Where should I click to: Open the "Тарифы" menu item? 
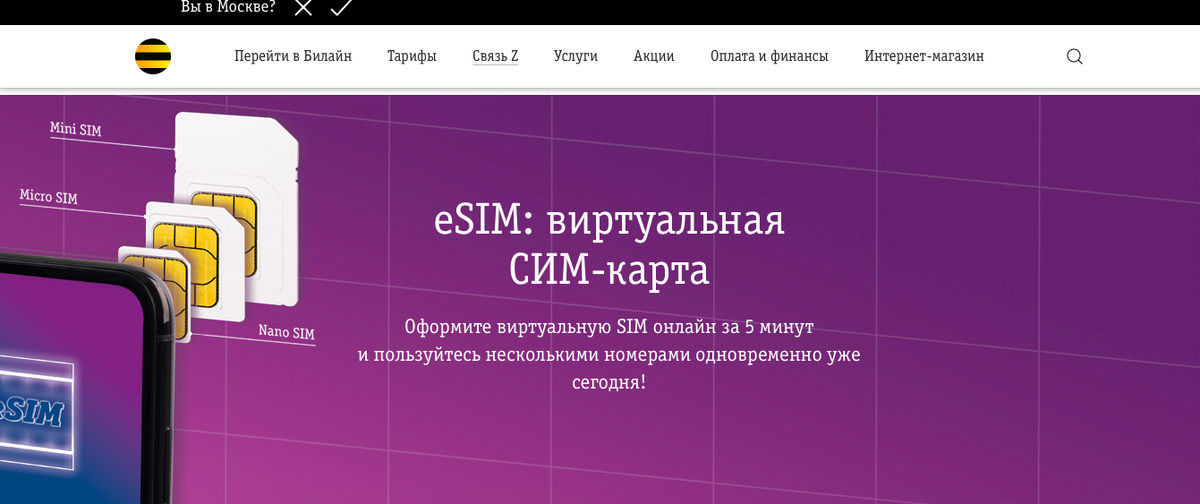(x=412, y=56)
